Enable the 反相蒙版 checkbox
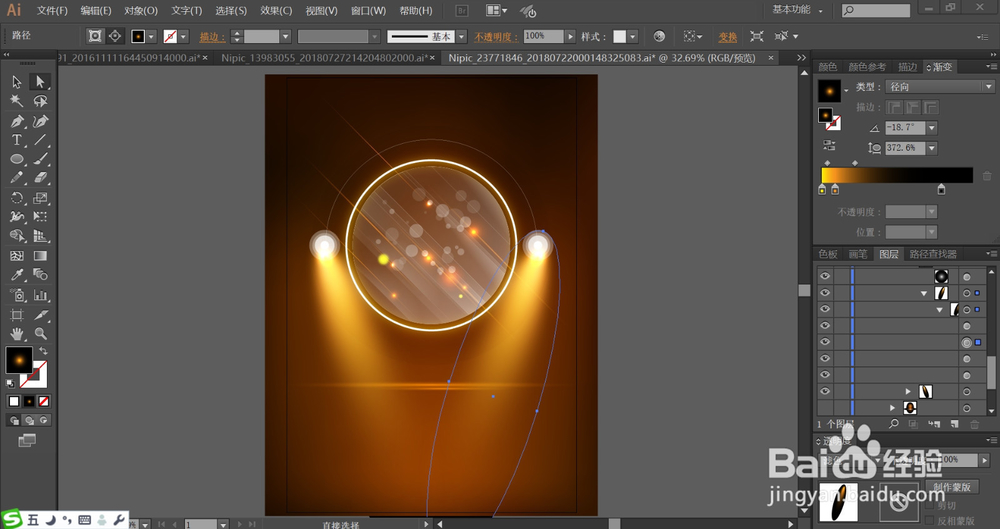1000x529 pixels. [929, 521]
